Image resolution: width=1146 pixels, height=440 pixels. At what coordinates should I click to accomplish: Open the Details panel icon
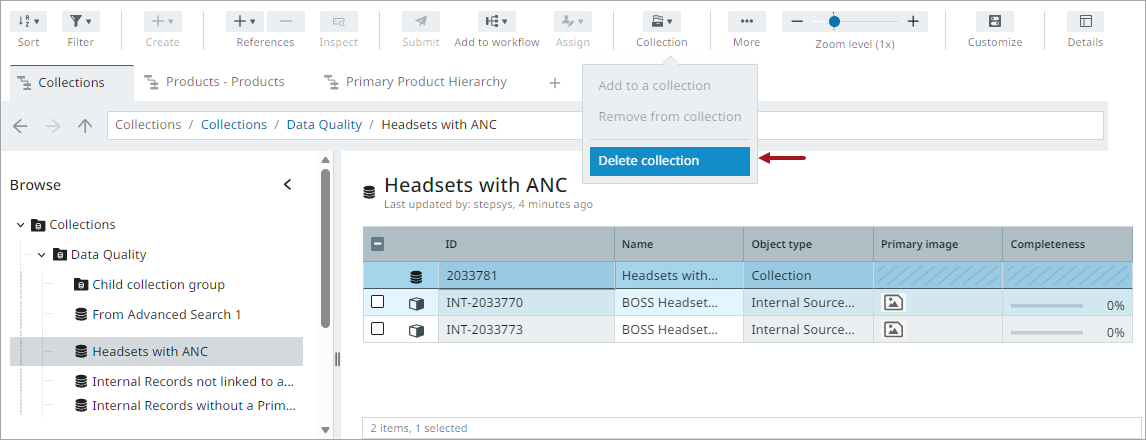(1085, 21)
